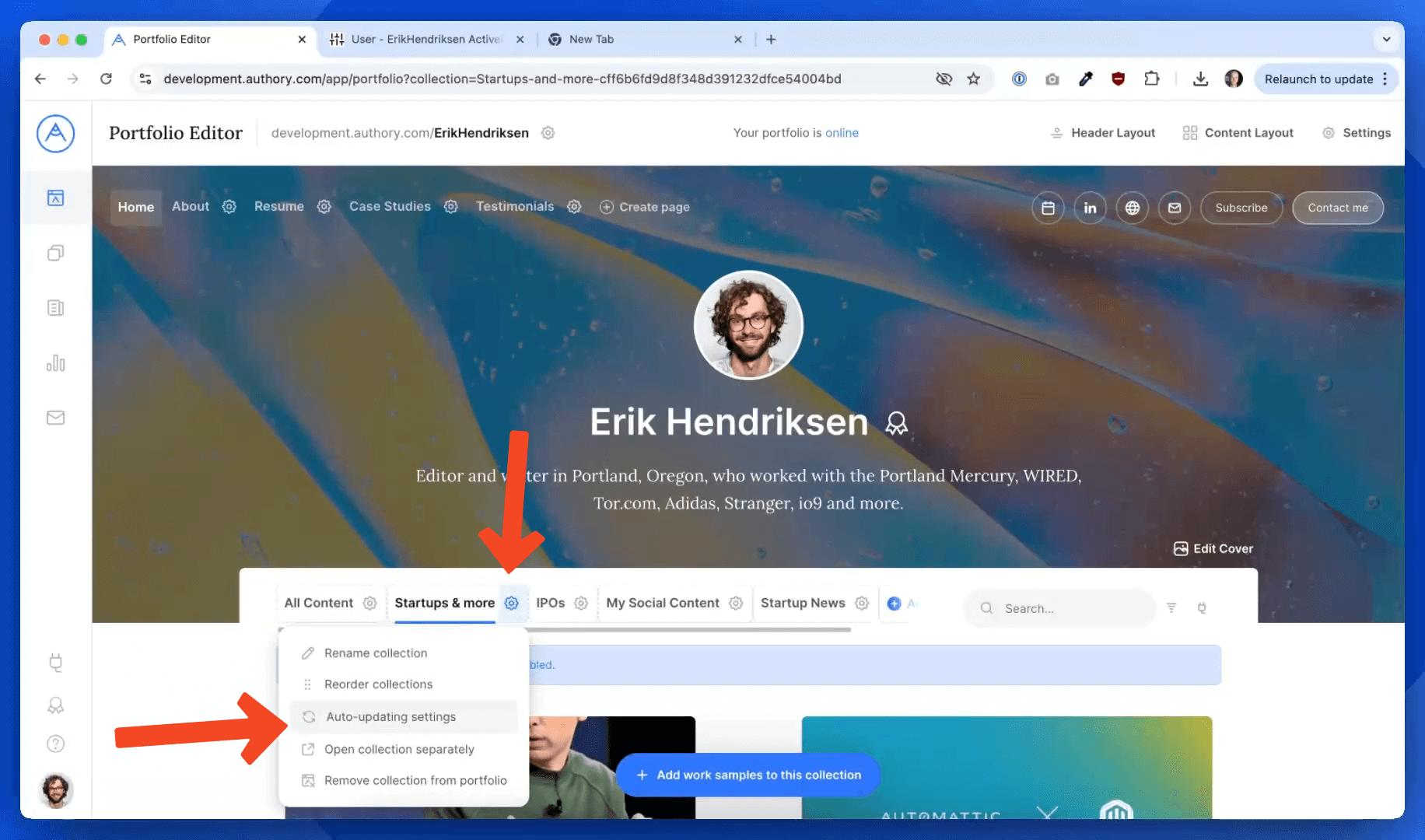The image size is (1425, 840).
Task: Click the online status link
Action: pyautogui.click(x=842, y=133)
